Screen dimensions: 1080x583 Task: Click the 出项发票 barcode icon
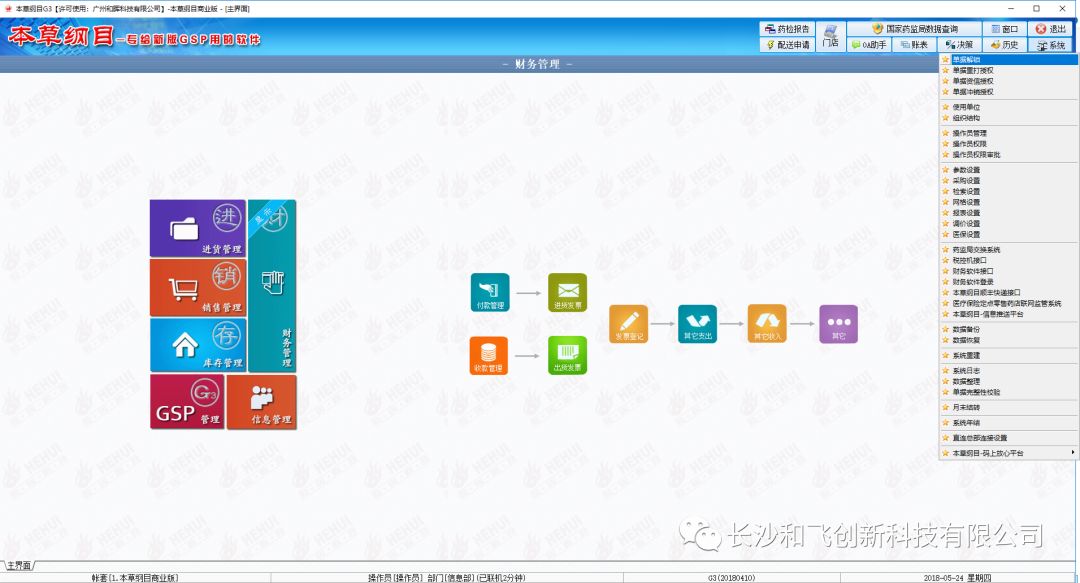click(x=568, y=356)
